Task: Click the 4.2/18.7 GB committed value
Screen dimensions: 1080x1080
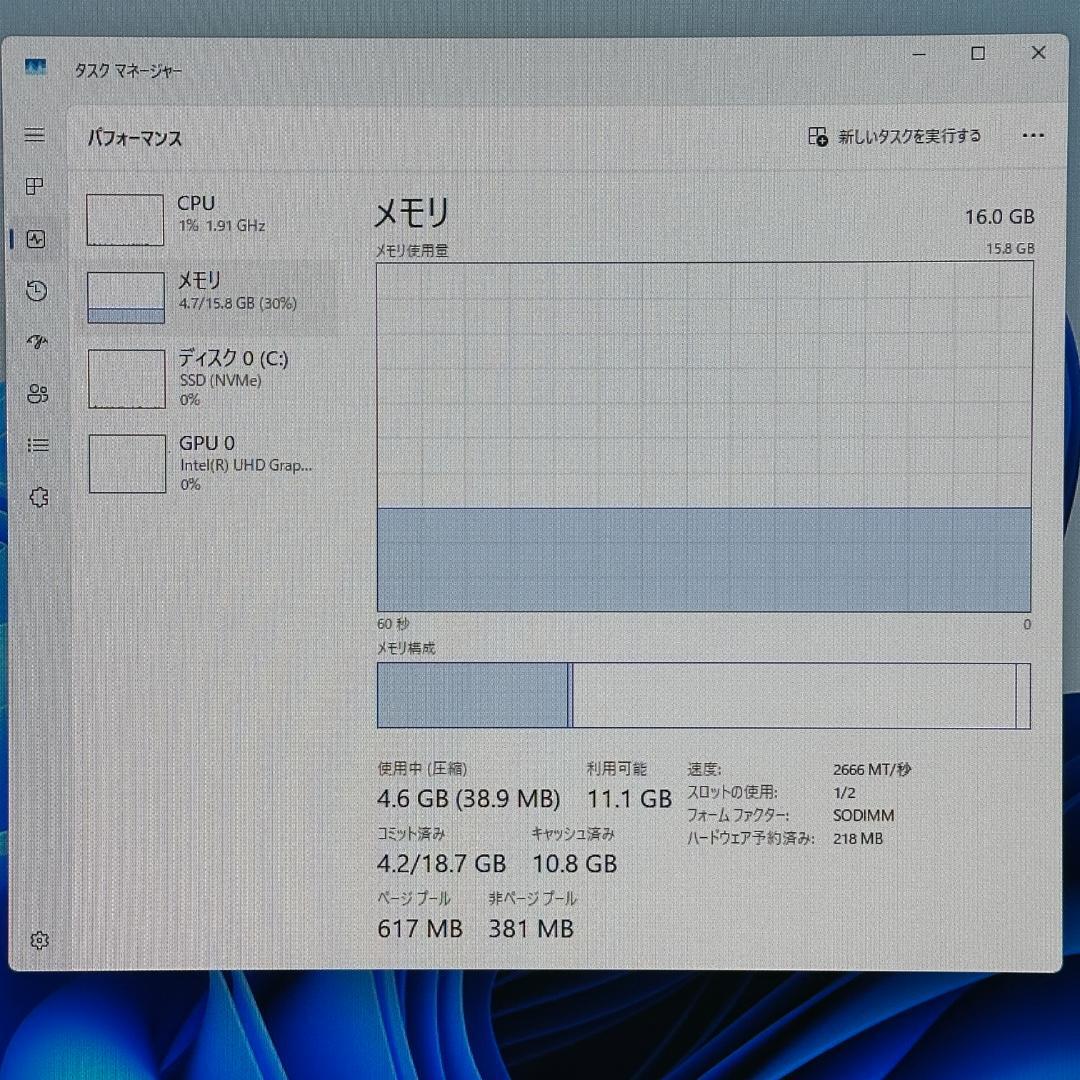Action: (442, 864)
